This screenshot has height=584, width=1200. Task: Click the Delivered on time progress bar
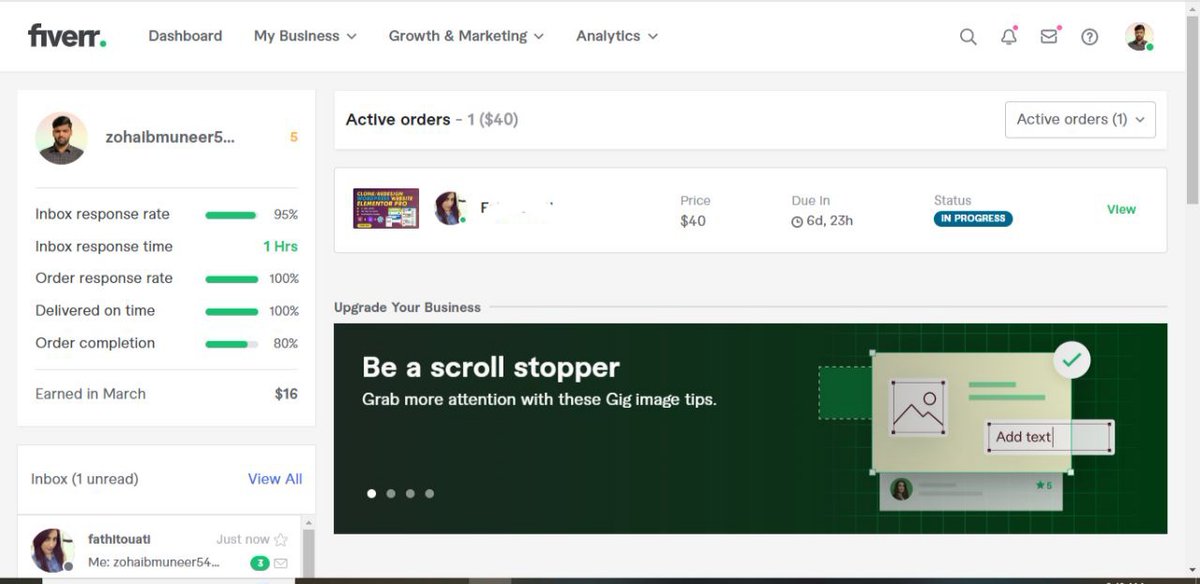232,311
